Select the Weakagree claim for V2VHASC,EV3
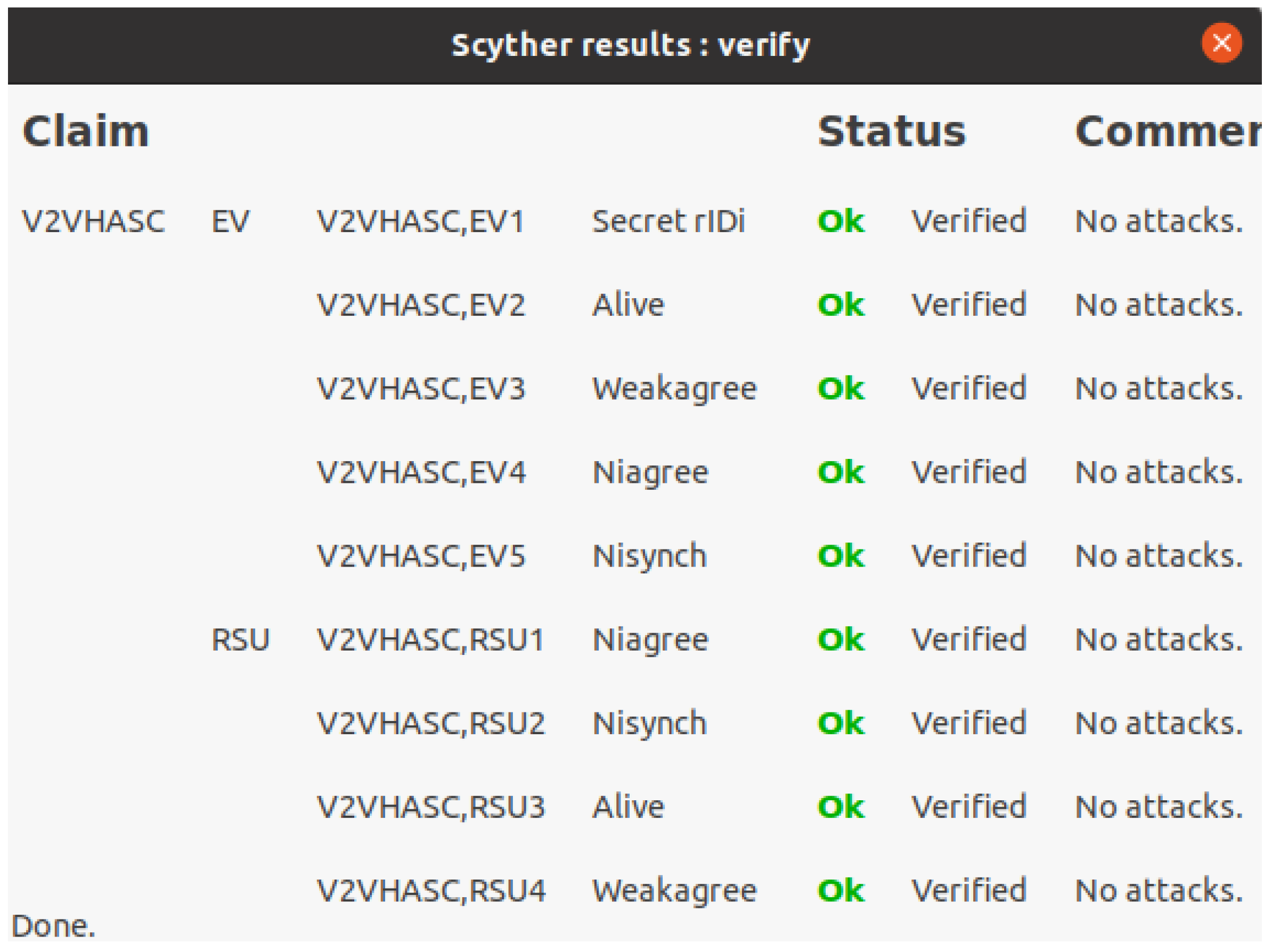1272x952 pixels. point(674,389)
